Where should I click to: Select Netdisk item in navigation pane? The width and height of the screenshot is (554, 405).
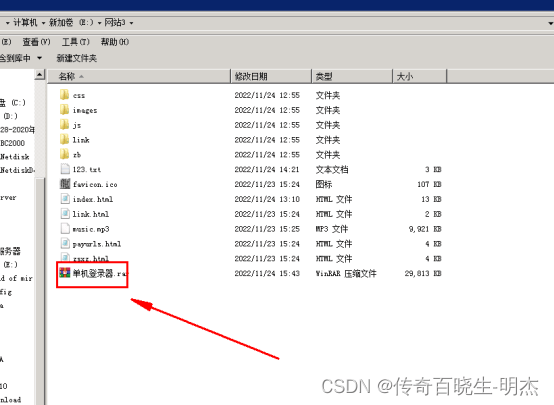pyautogui.click(x=15, y=157)
